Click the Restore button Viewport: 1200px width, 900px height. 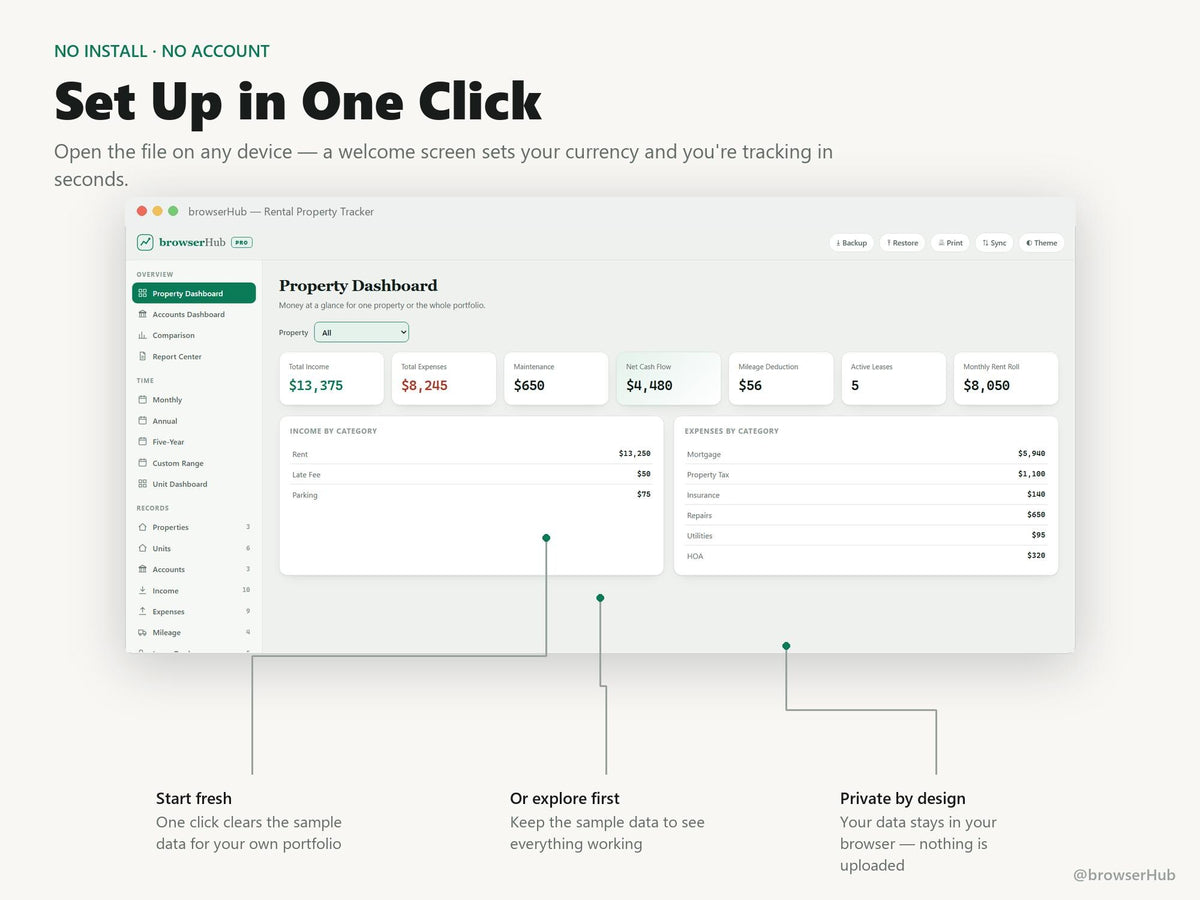tap(902, 243)
